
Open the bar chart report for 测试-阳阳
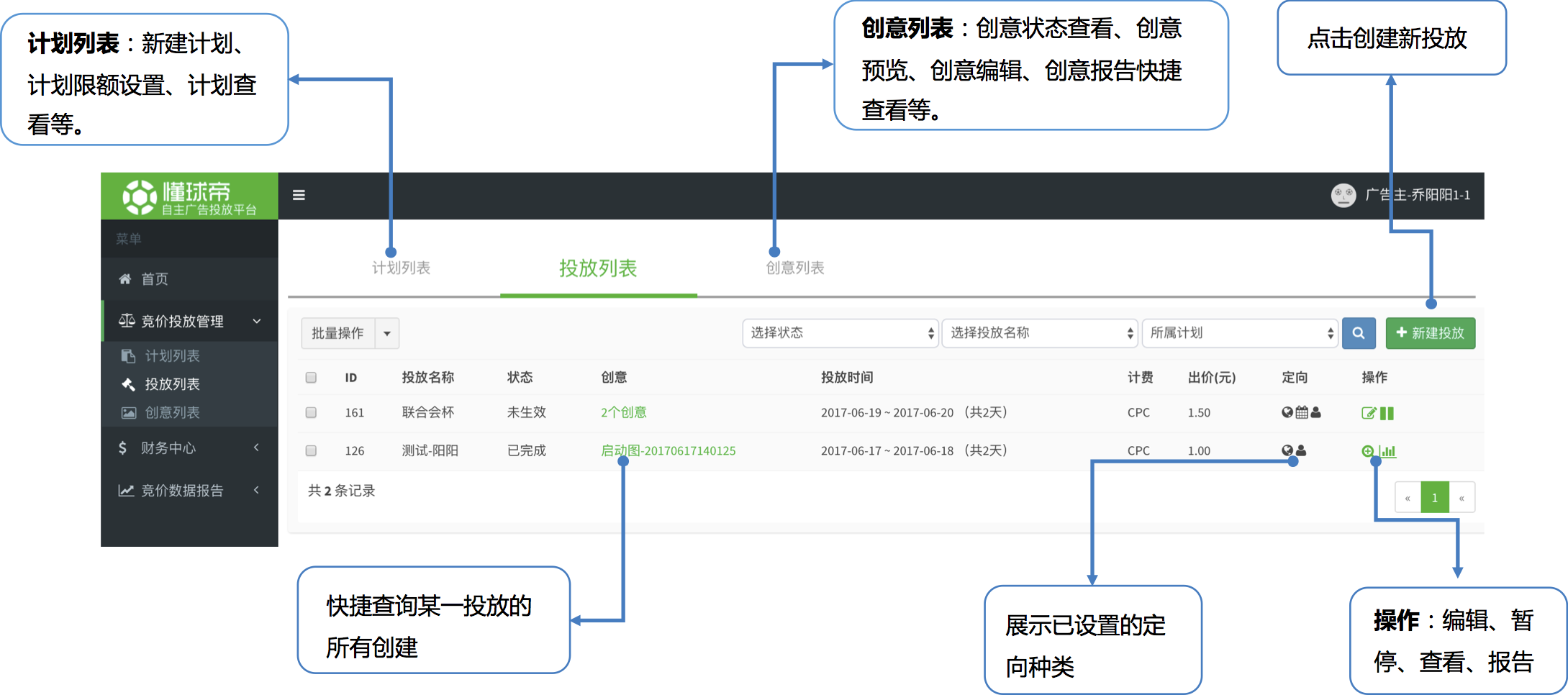coord(1387,451)
